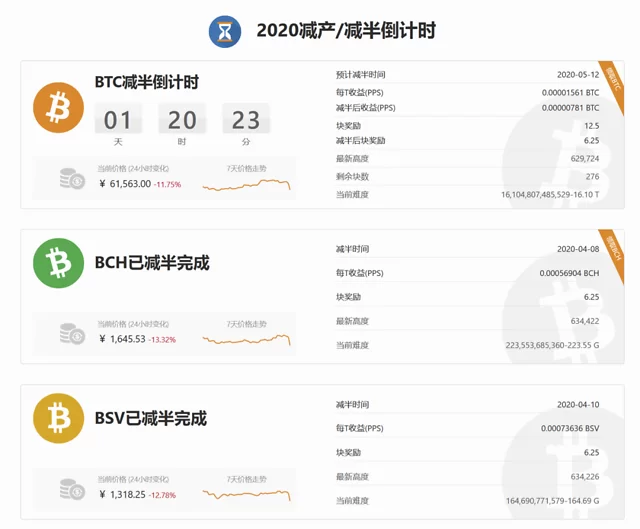This screenshot has width=640, height=529.
Task: Click the BSV halving date 2020-04-10
Action: (x=578, y=405)
